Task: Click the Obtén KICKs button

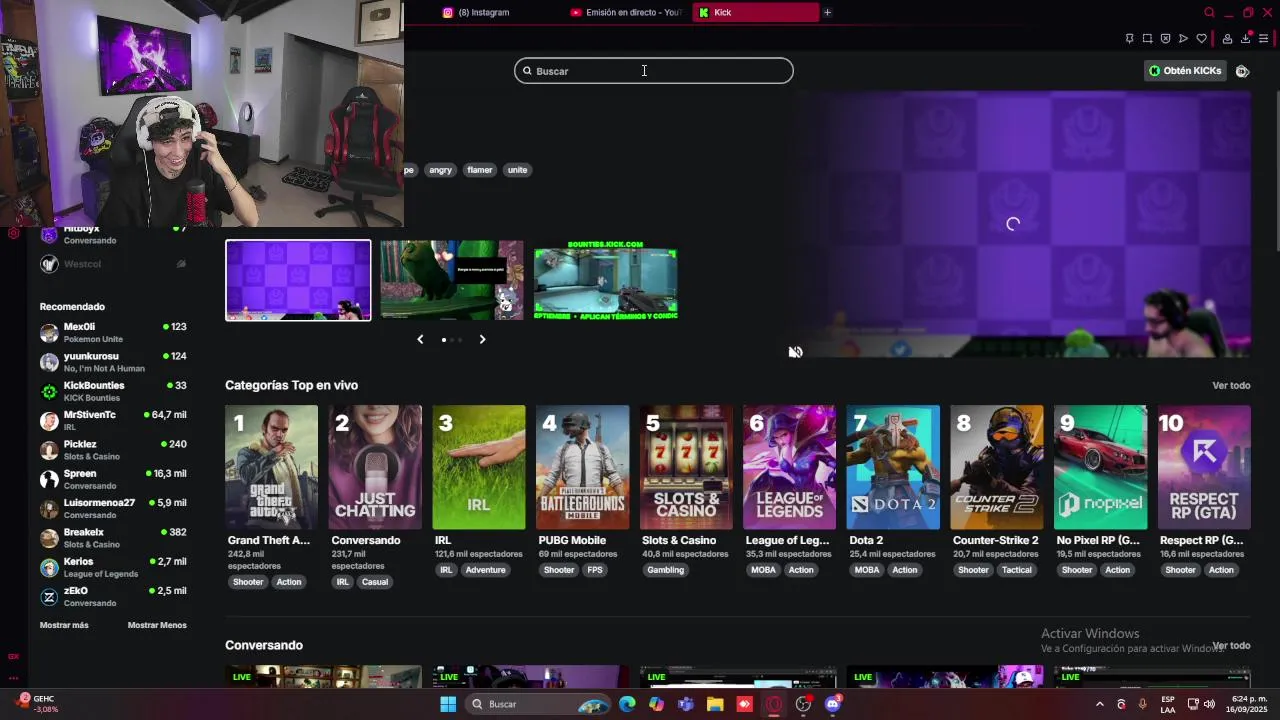Action: click(1185, 71)
